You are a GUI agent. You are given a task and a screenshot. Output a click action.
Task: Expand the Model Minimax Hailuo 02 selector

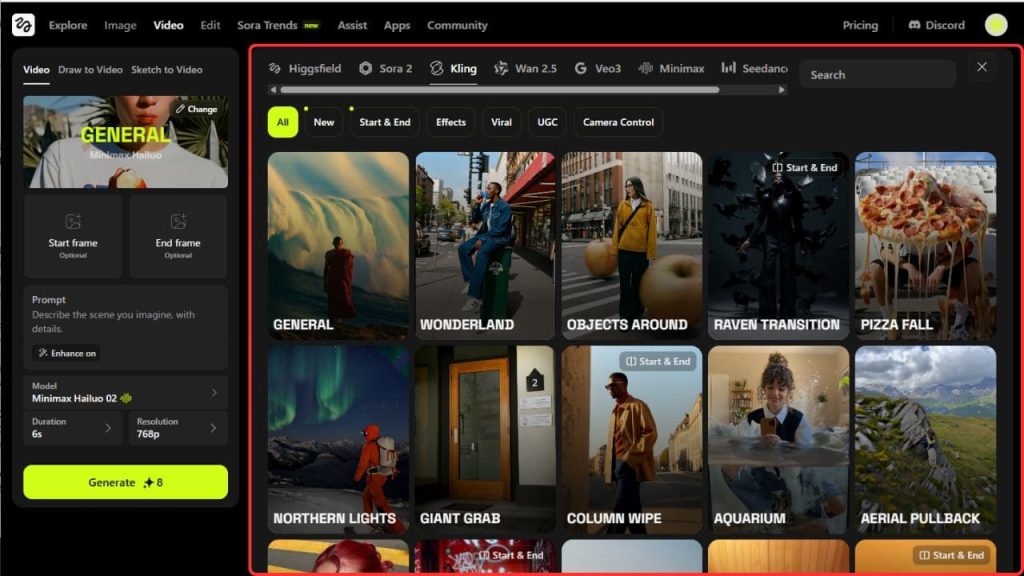tap(125, 393)
